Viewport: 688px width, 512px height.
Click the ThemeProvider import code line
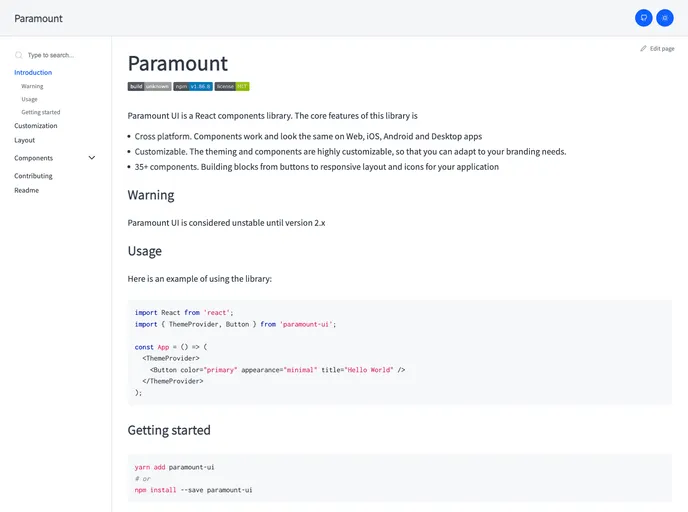236,324
